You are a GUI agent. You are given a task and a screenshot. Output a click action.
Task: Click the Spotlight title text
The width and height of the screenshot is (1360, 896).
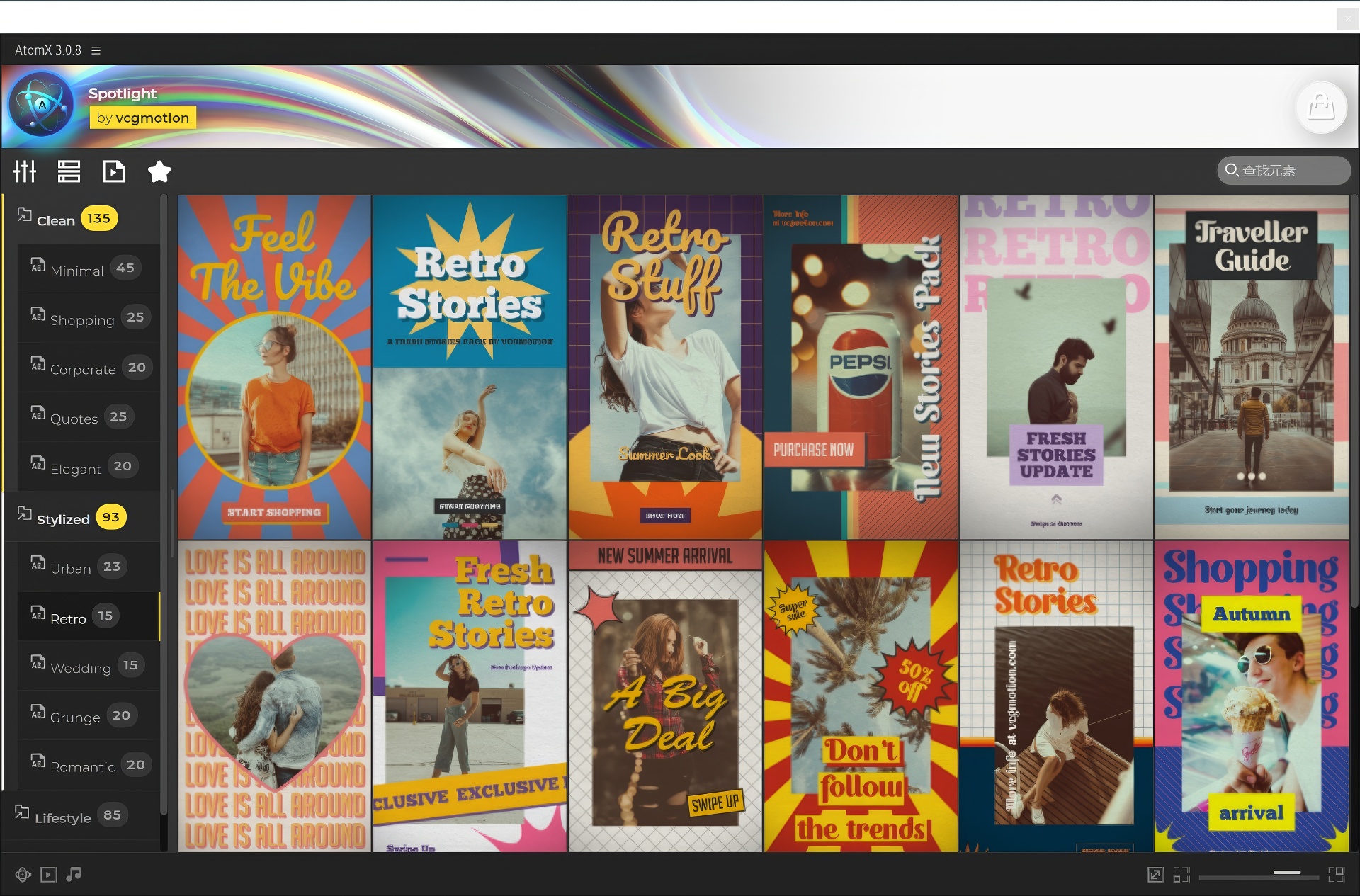(x=123, y=93)
